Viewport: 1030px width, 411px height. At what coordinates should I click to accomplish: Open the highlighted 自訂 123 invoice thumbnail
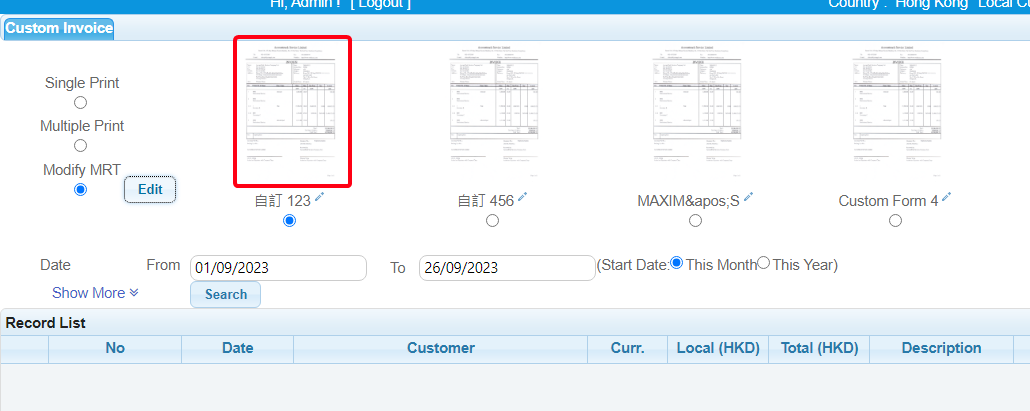pos(292,112)
